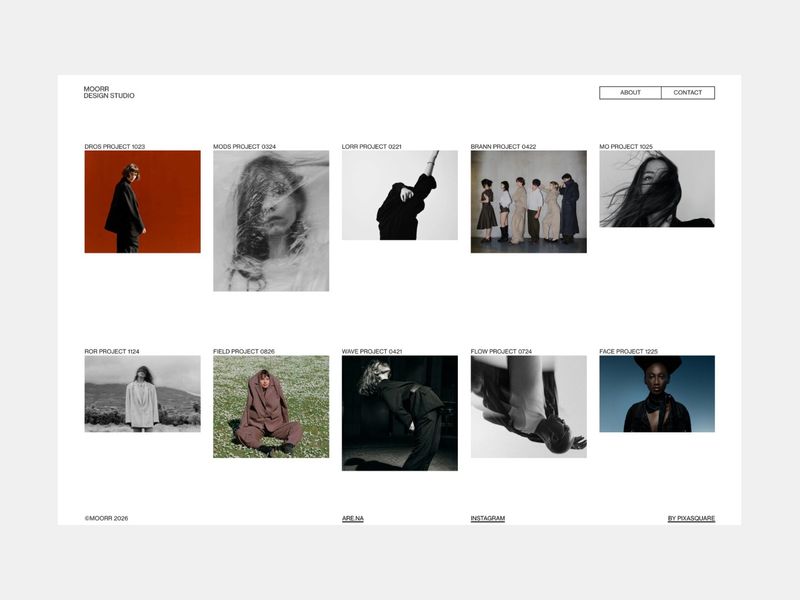Open the FIELD PROJECT 0826 grass photo
The width and height of the screenshot is (800, 600).
click(271, 407)
